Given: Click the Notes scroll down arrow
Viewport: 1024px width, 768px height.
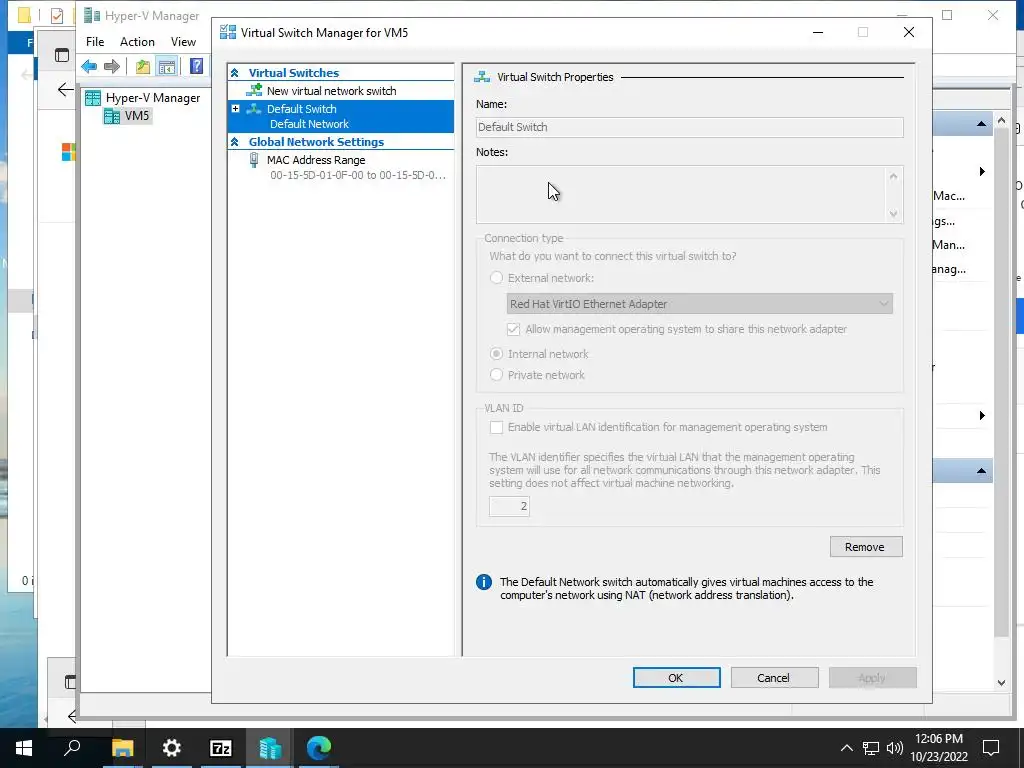Looking at the screenshot, I should 893,214.
